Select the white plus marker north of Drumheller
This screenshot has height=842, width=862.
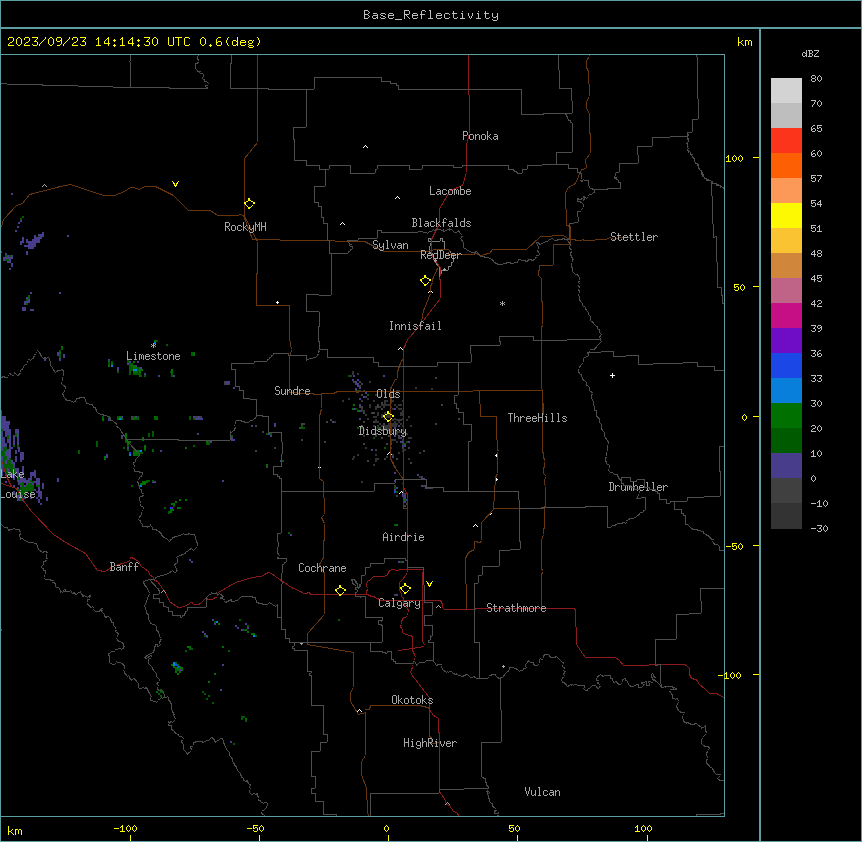612,375
